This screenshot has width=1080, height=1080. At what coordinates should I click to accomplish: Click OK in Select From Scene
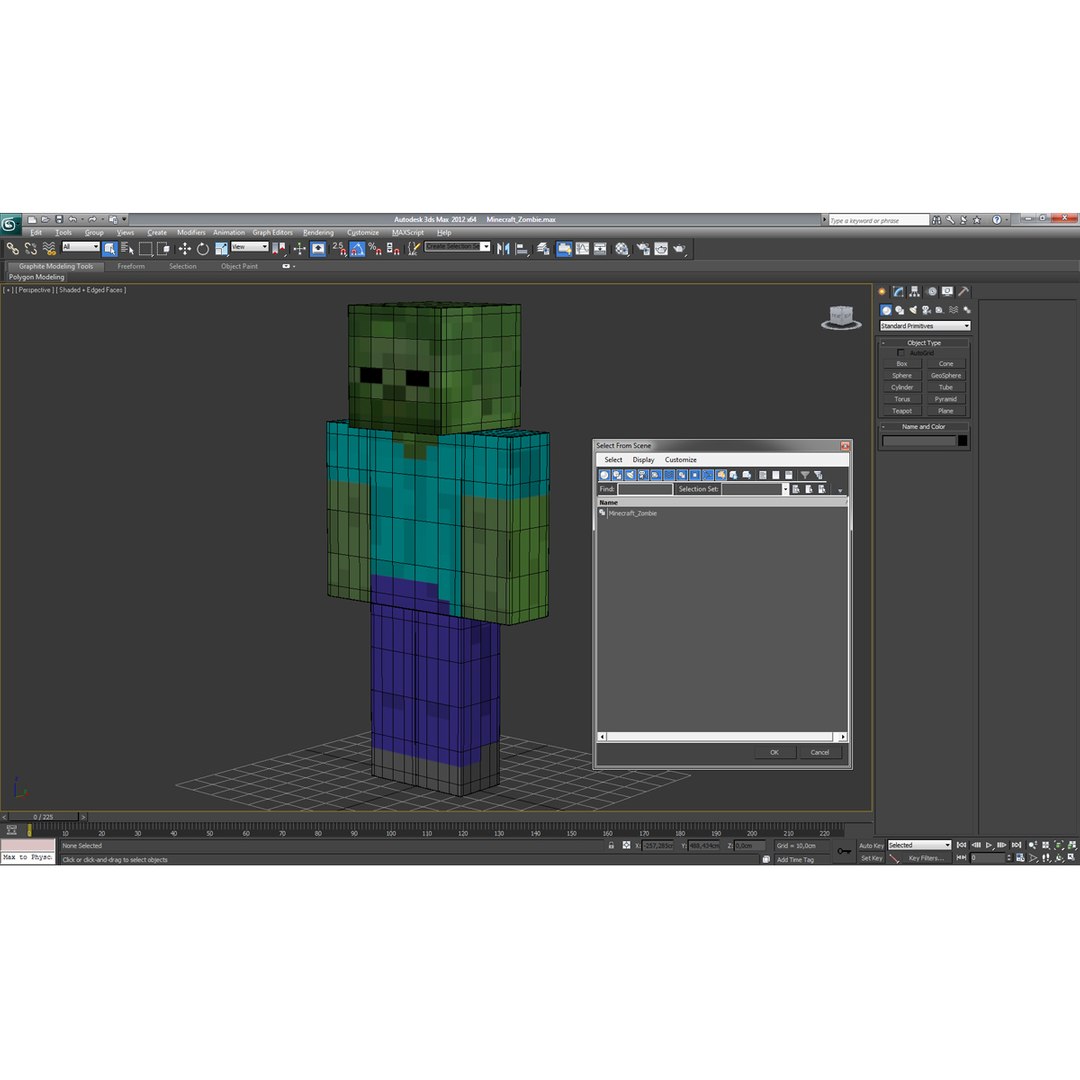774,752
